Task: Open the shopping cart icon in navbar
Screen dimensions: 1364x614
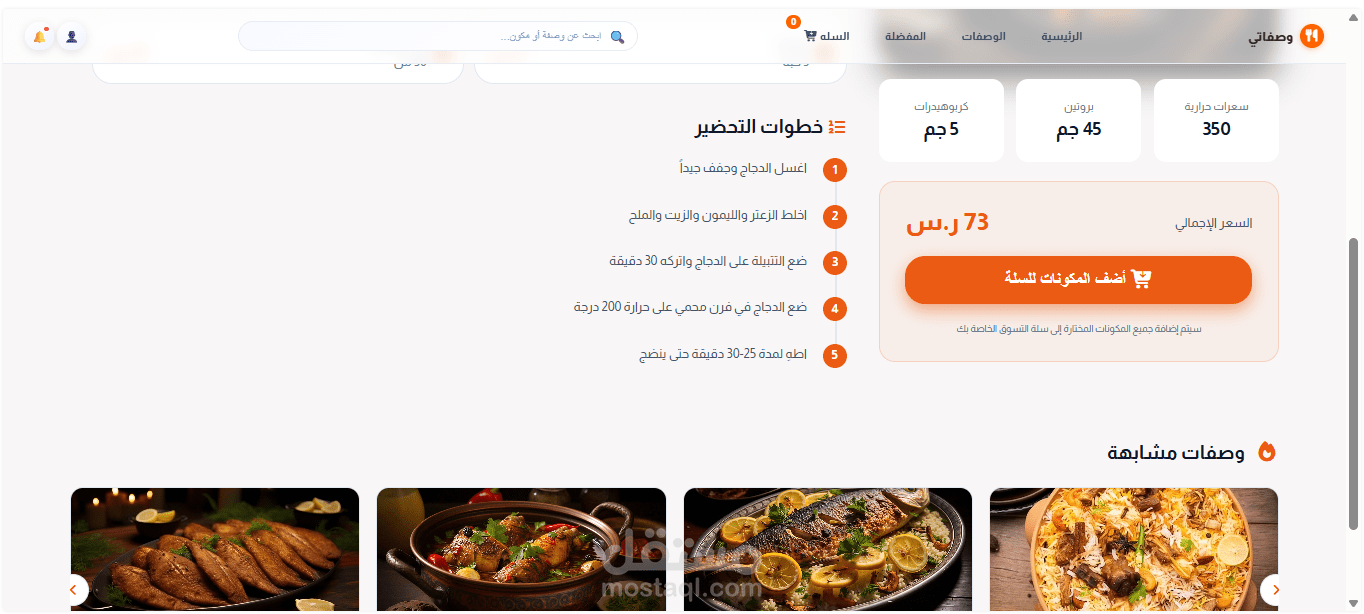Action: (x=810, y=36)
